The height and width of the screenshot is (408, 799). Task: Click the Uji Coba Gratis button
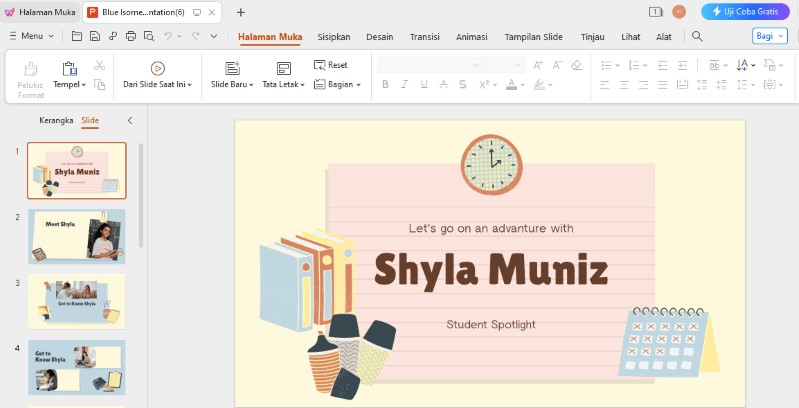pyautogui.click(x=743, y=11)
